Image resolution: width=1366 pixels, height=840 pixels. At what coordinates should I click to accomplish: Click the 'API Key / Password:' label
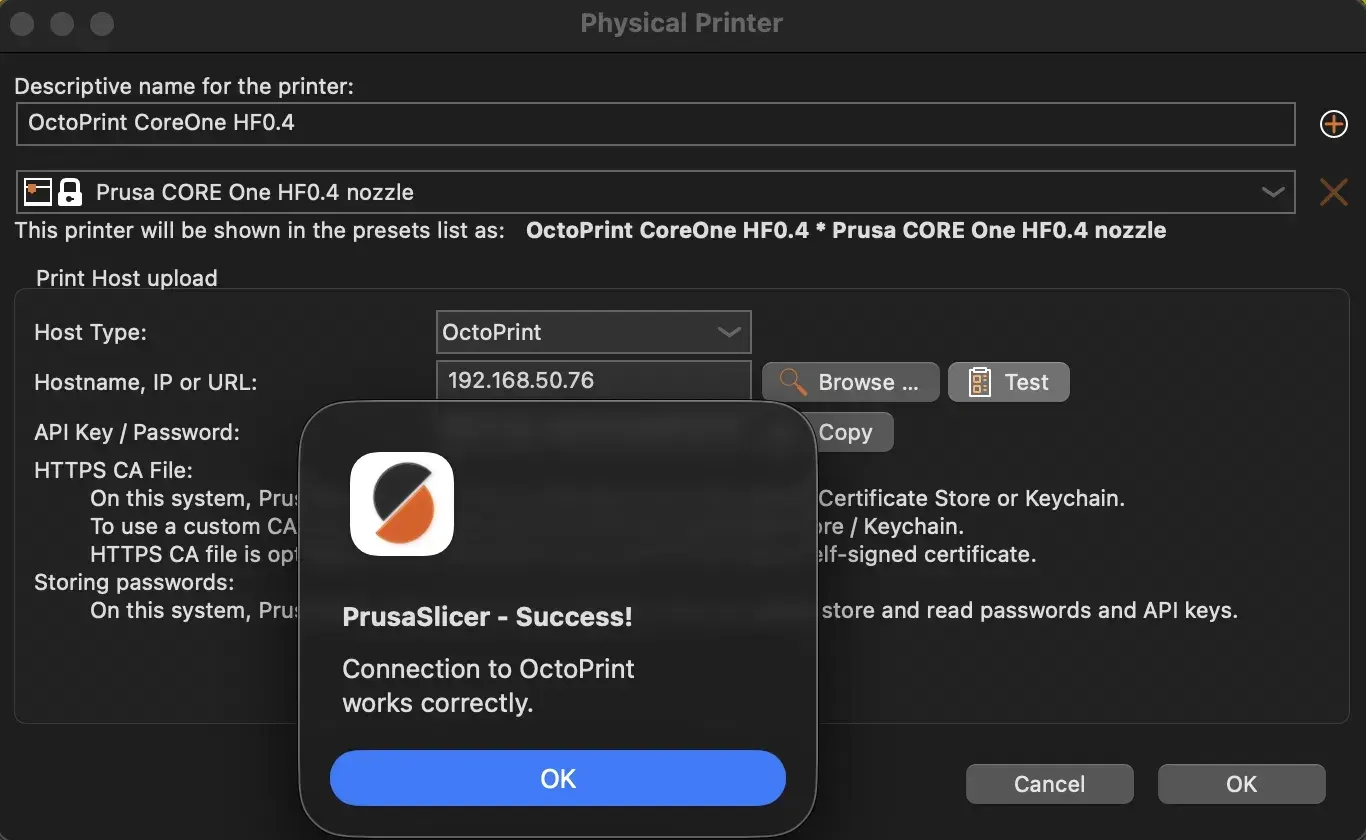pos(137,432)
